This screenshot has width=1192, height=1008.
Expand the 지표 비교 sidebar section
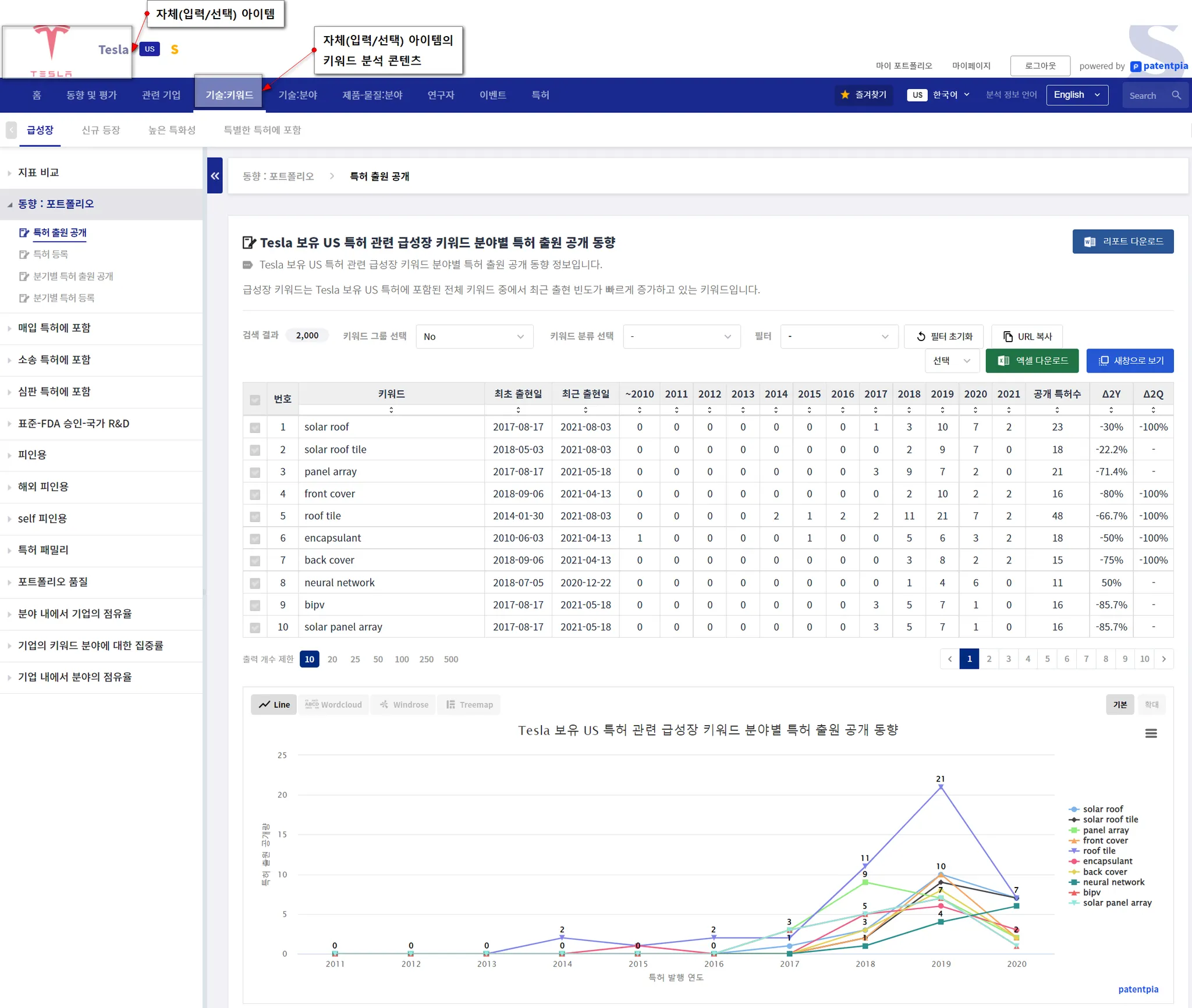click(38, 173)
